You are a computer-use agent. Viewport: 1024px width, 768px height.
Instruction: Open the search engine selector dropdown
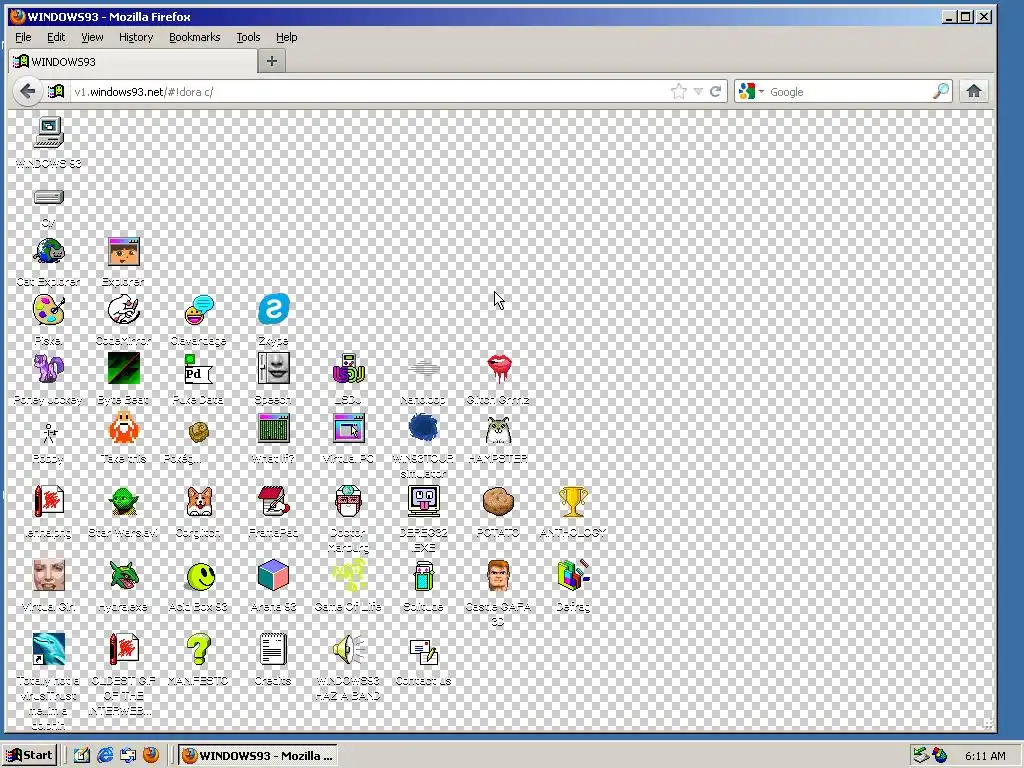(751, 91)
